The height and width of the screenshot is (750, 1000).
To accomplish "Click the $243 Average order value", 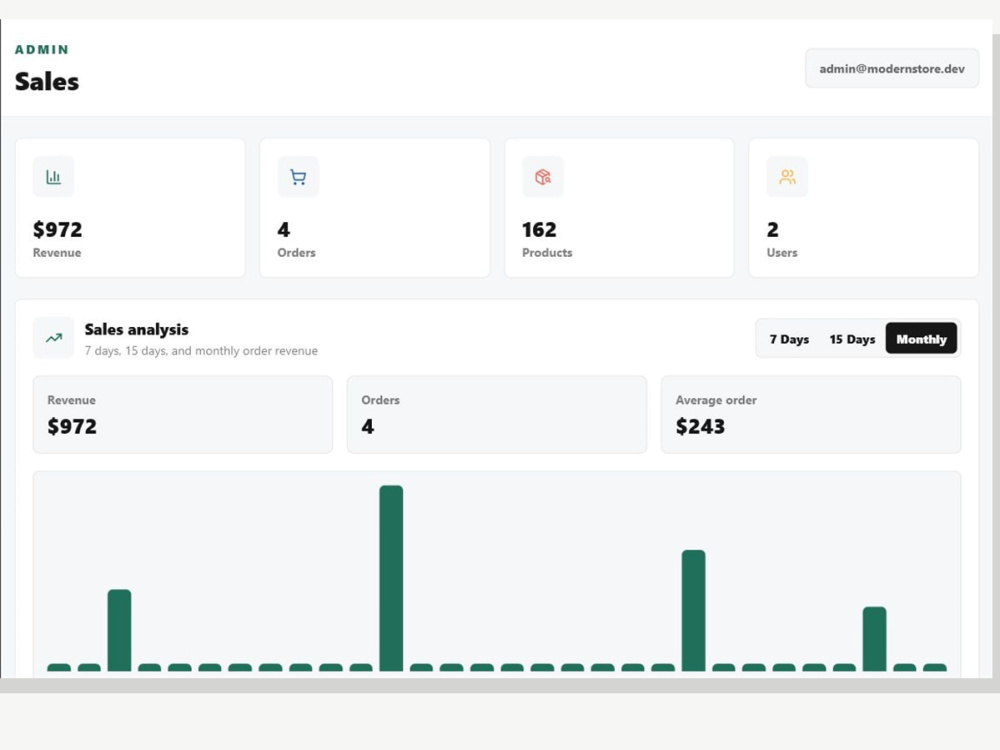I will [x=700, y=426].
